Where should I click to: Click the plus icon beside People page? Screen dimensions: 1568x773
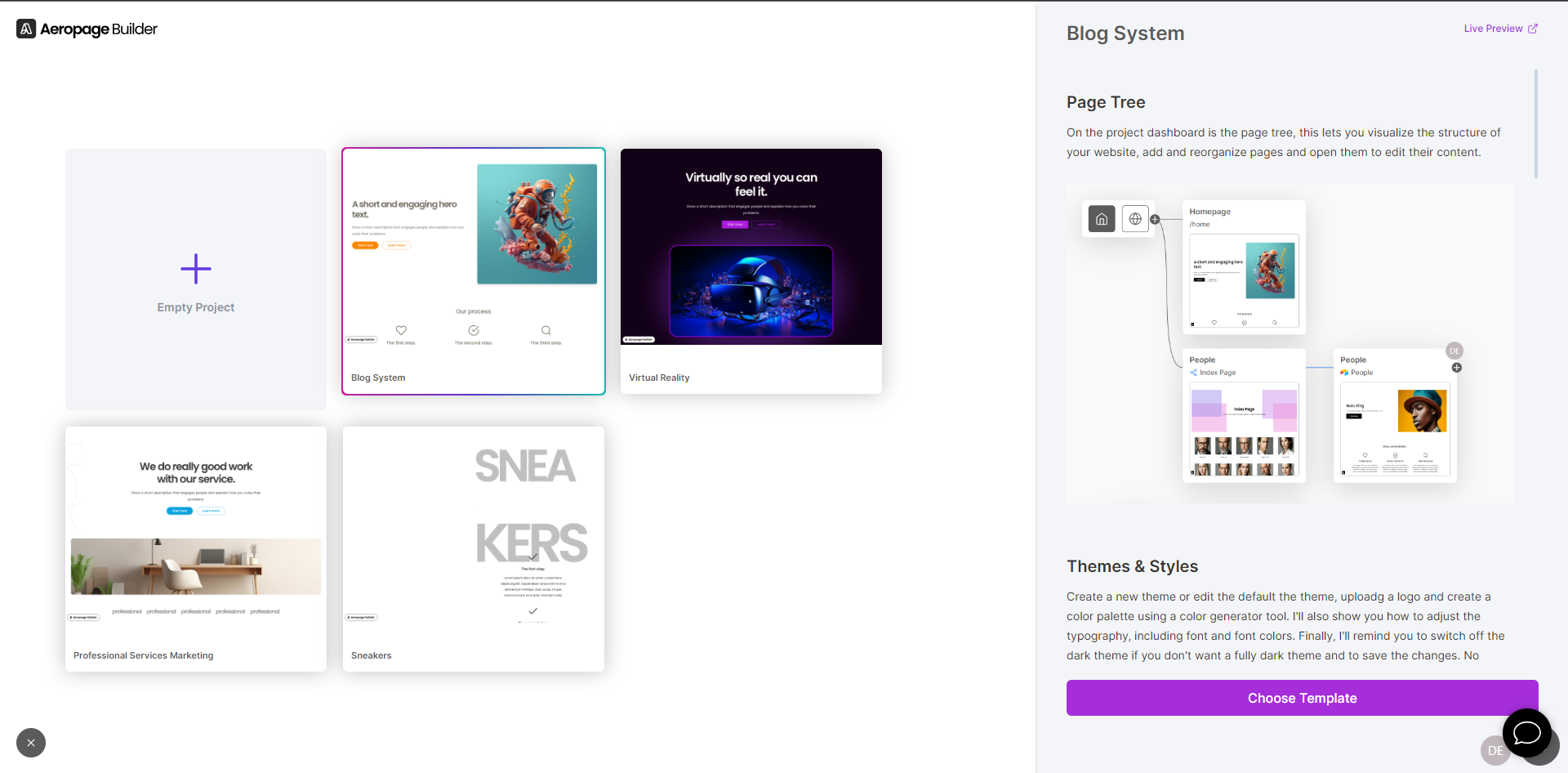coord(1457,368)
